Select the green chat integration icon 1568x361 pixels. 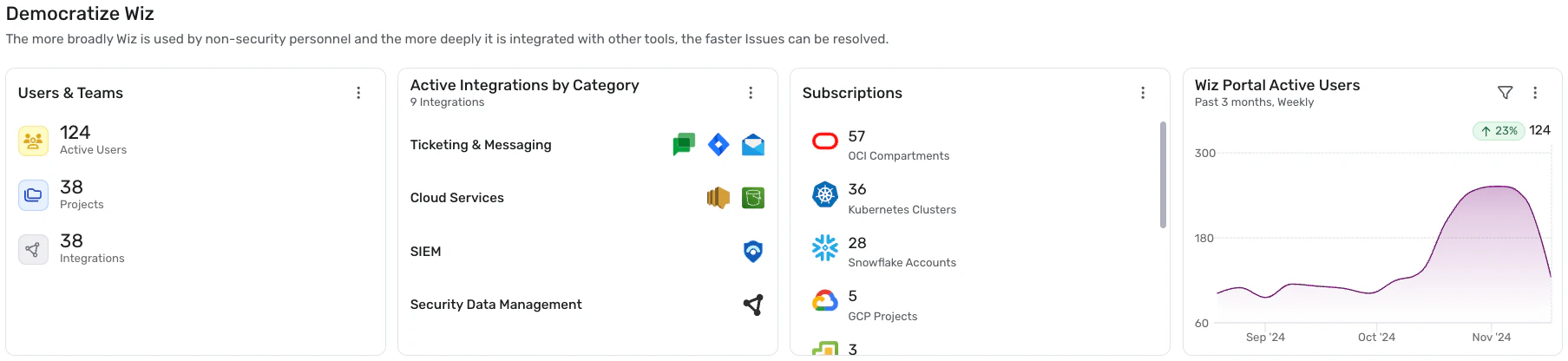click(684, 145)
